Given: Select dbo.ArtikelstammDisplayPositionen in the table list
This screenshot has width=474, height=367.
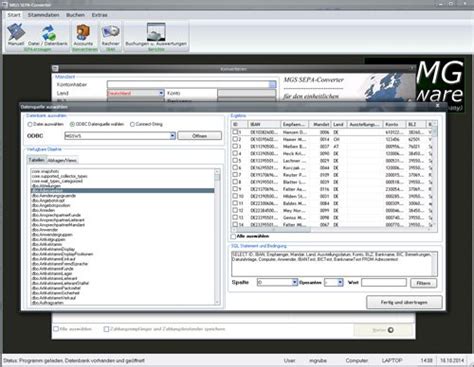Looking at the screenshot, I should (x=62, y=254).
